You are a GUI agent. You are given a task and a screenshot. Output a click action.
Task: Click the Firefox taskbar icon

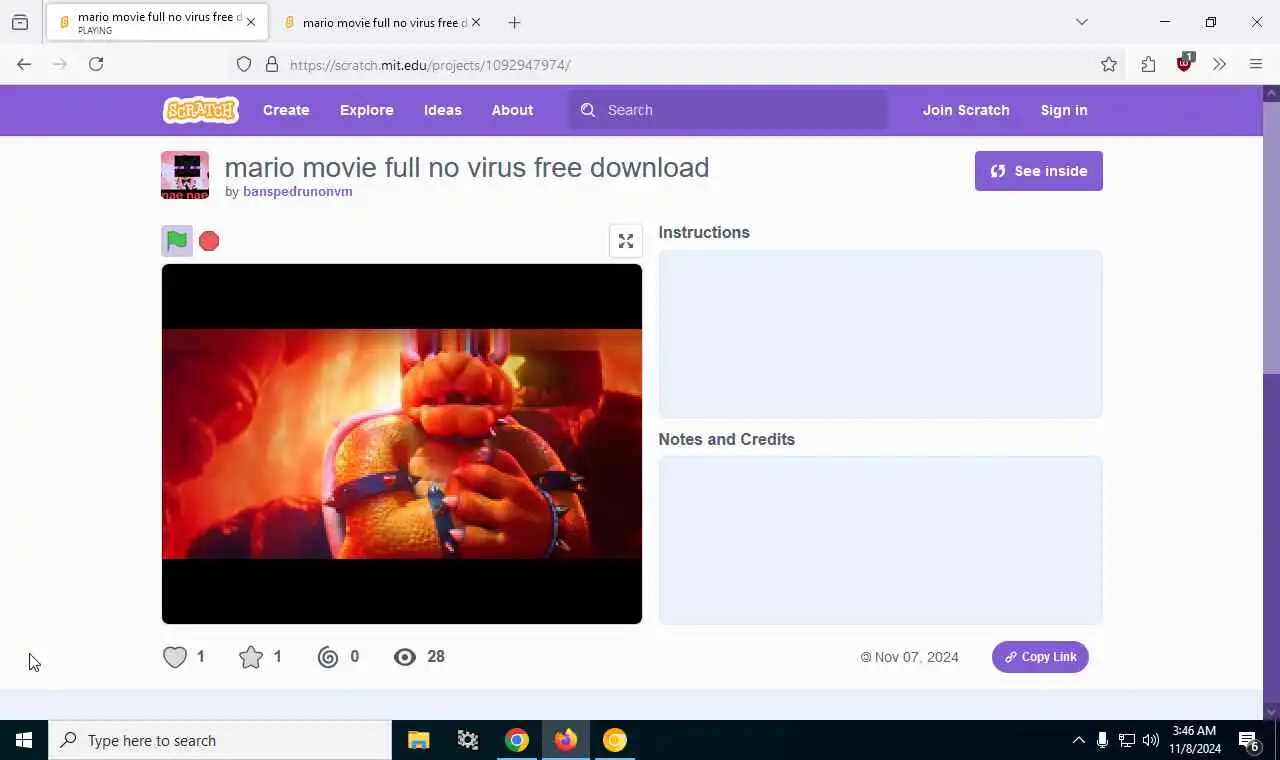point(566,740)
